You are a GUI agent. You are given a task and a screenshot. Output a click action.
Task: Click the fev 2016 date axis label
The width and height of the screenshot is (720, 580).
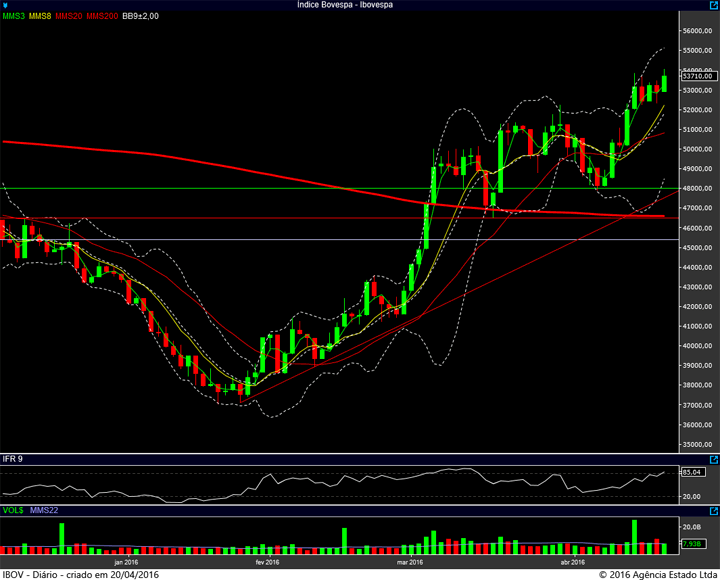(x=267, y=562)
